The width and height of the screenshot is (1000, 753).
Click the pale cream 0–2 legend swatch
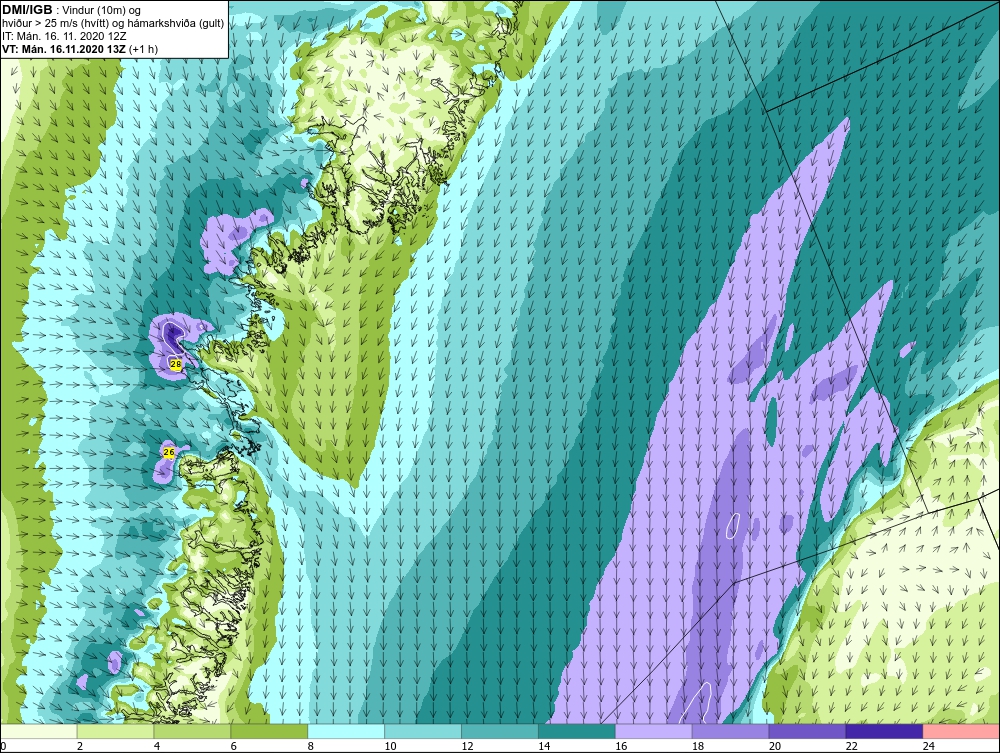[38, 731]
